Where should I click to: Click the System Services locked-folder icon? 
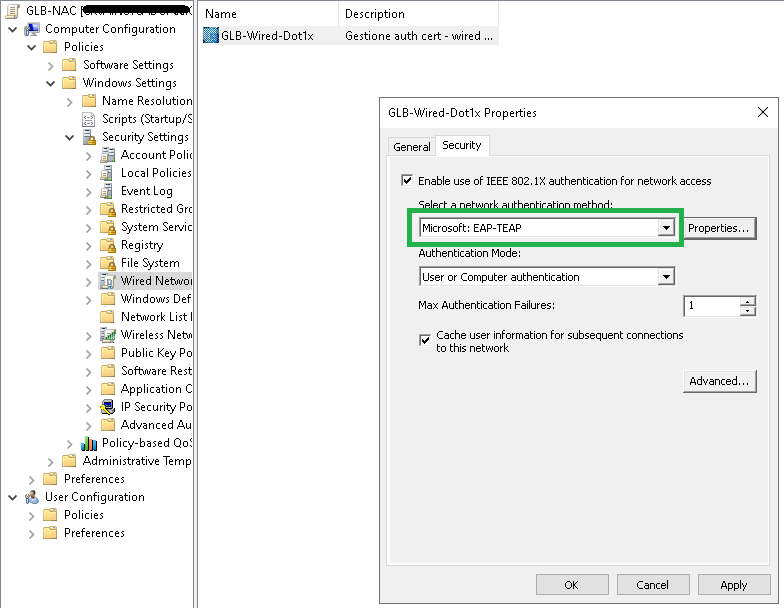click(108, 227)
